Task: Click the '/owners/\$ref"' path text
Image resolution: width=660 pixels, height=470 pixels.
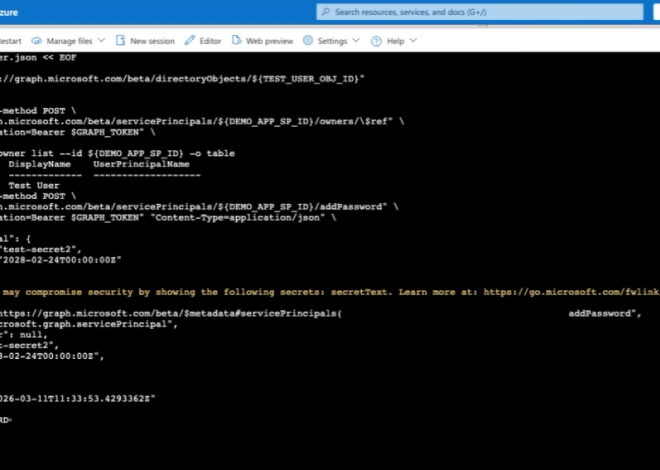Action: point(353,122)
